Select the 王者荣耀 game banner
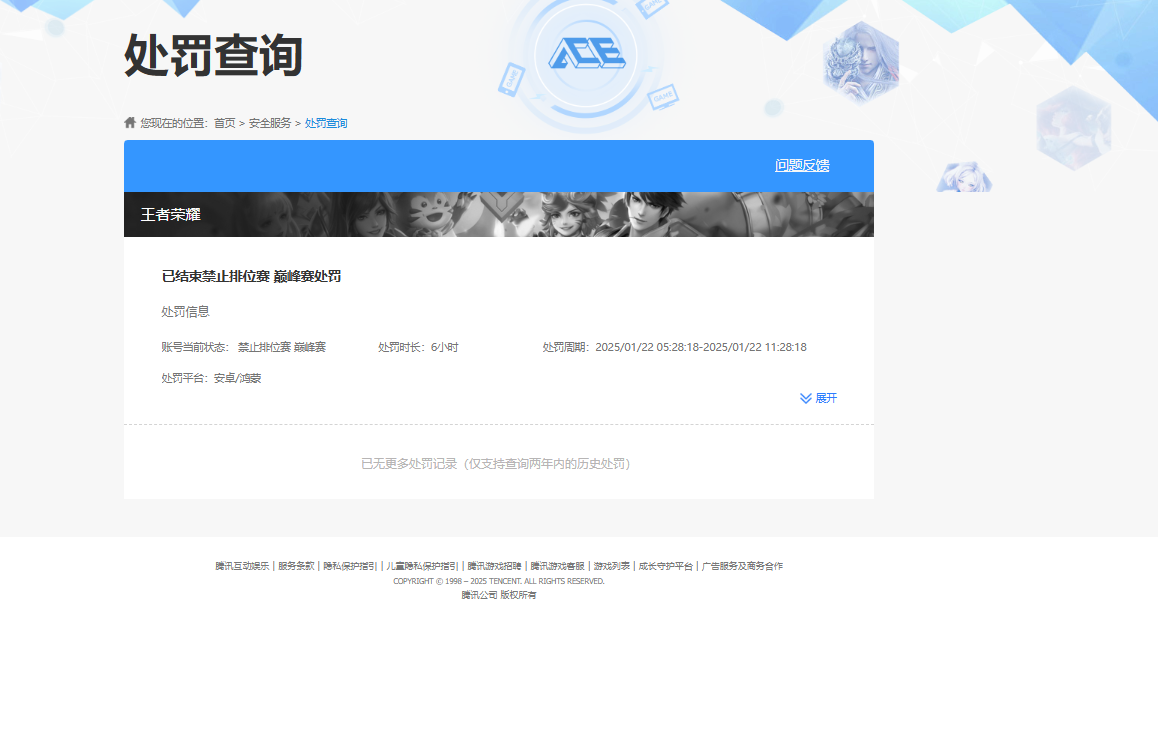Viewport: 1158px width, 735px height. click(498, 213)
